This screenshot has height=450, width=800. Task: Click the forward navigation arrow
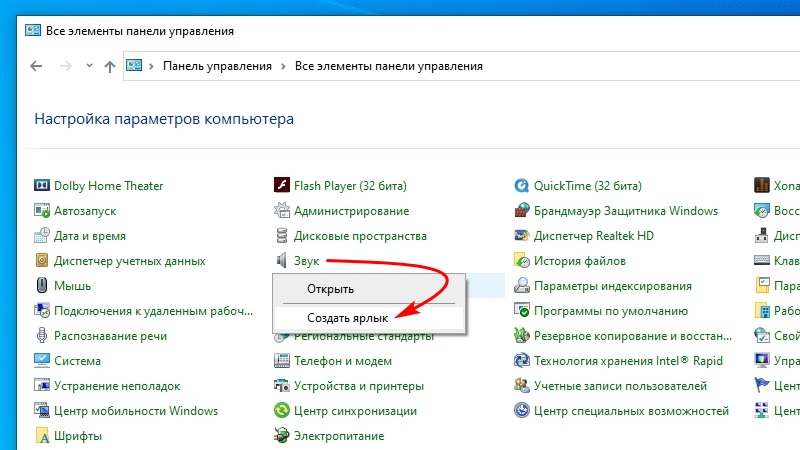tap(66, 66)
